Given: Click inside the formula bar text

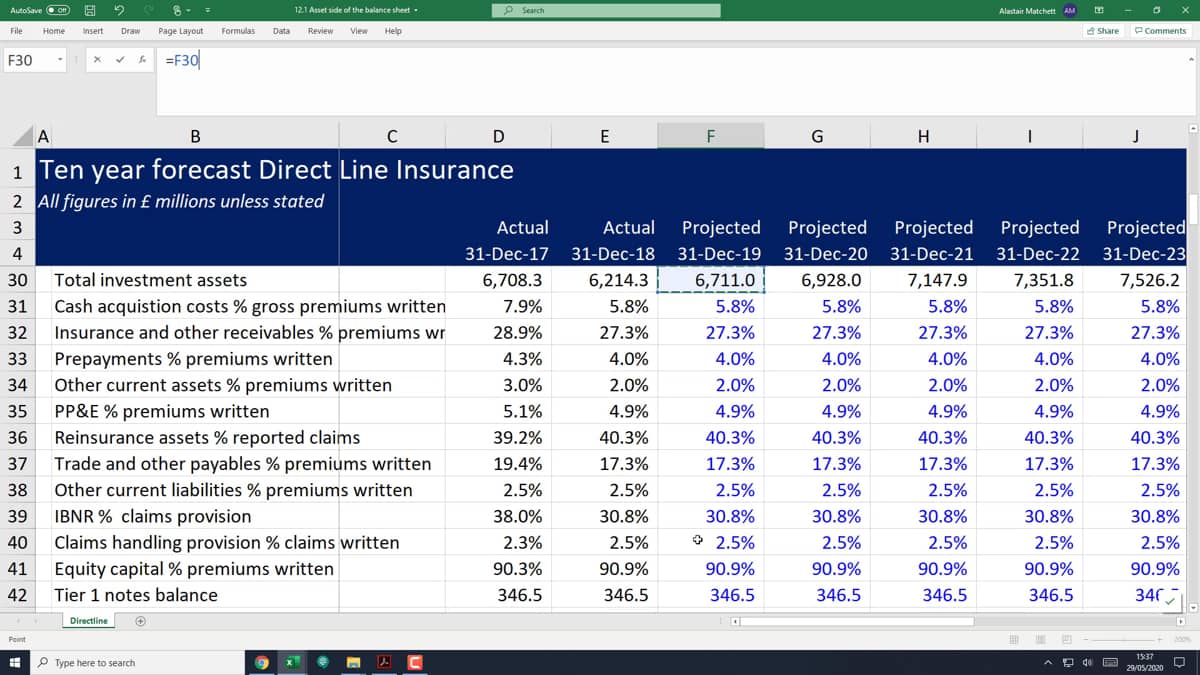Looking at the screenshot, I should click(181, 60).
